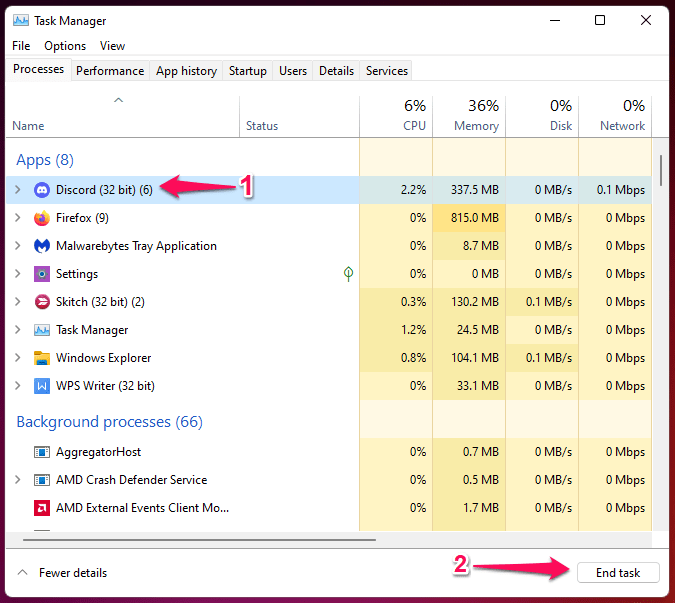Image resolution: width=675 pixels, height=603 pixels.
Task: Expand the Skitch (32 bit) process group
Action: click(x=18, y=301)
